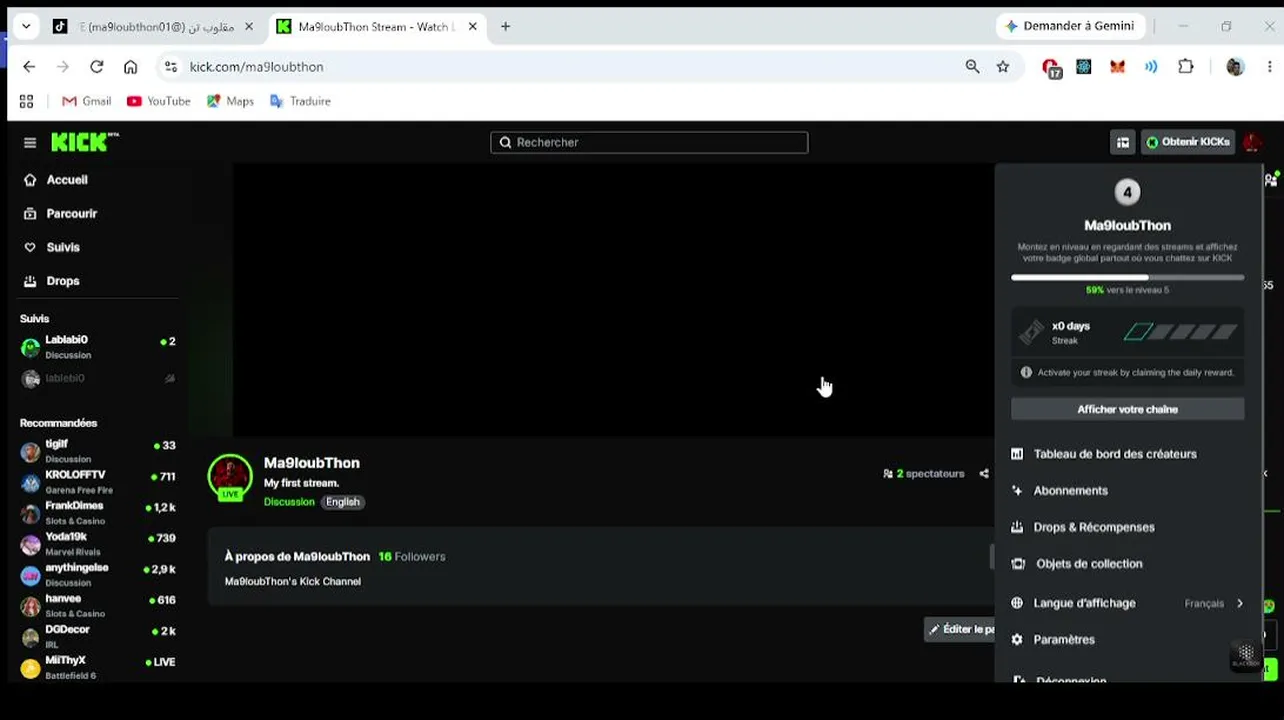Open the MetaMask fox extension icon
The height and width of the screenshot is (720, 1284).
[x=1117, y=67]
